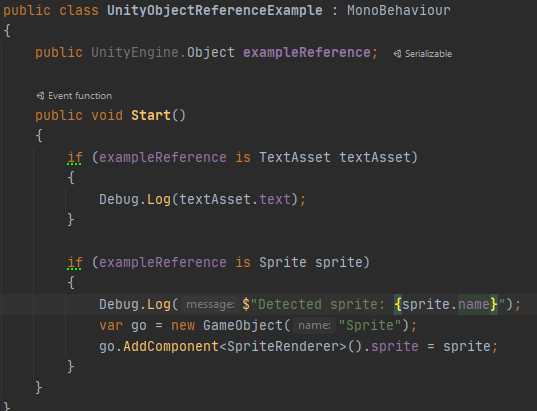This screenshot has width=537, height=411.
Task: Click the Start method name
Action: pyautogui.click(x=151, y=115)
